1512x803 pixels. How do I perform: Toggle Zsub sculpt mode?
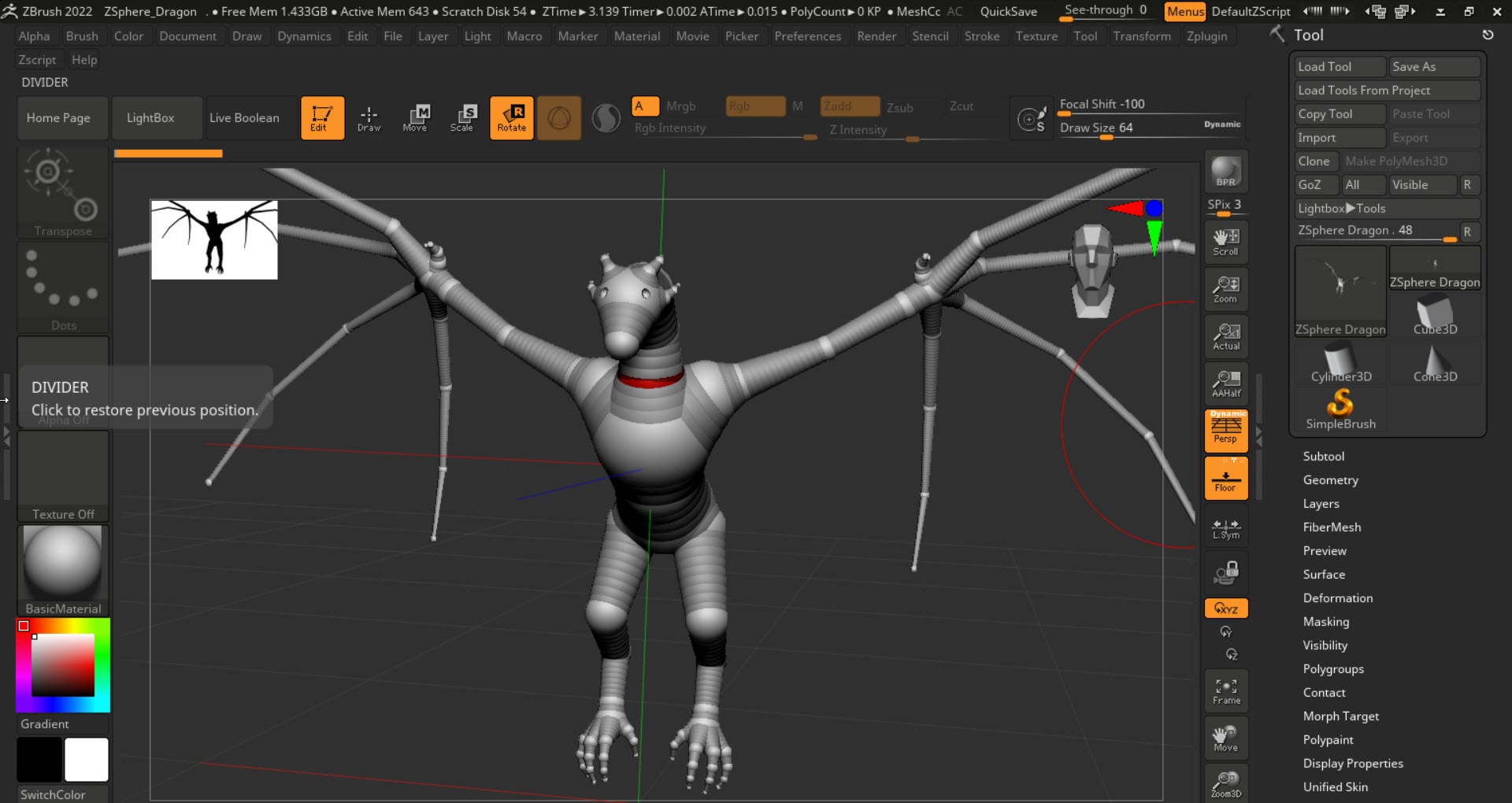click(899, 107)
